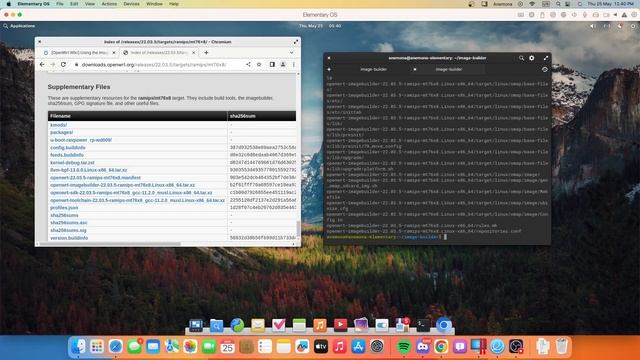Image resolution: width=640 pixels, height=360 pixels.
Task: Select the Index of /releases tab
Action: point(159,53)
